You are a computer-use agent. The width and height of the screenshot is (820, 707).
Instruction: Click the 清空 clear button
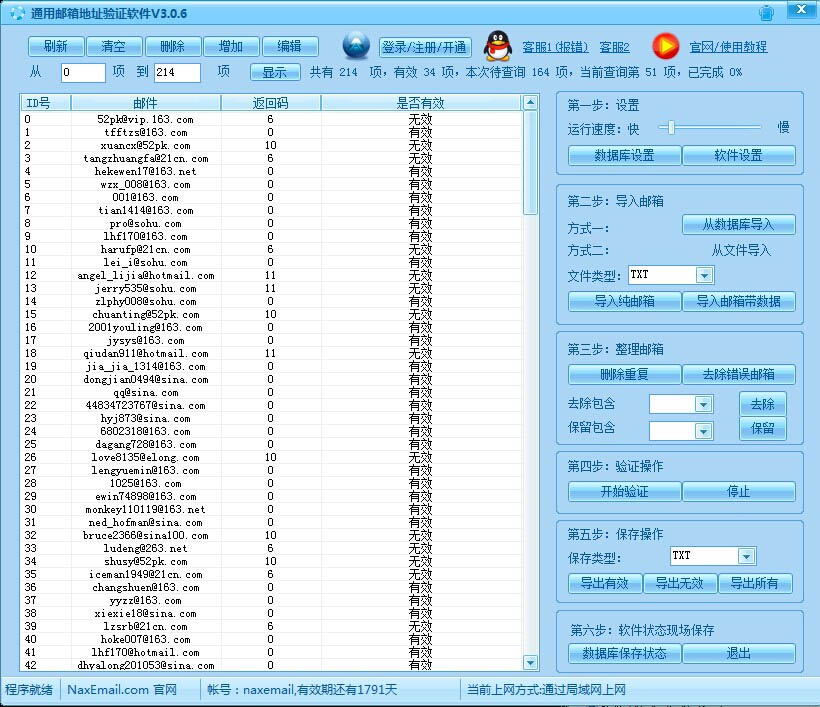tap(113, 47)
